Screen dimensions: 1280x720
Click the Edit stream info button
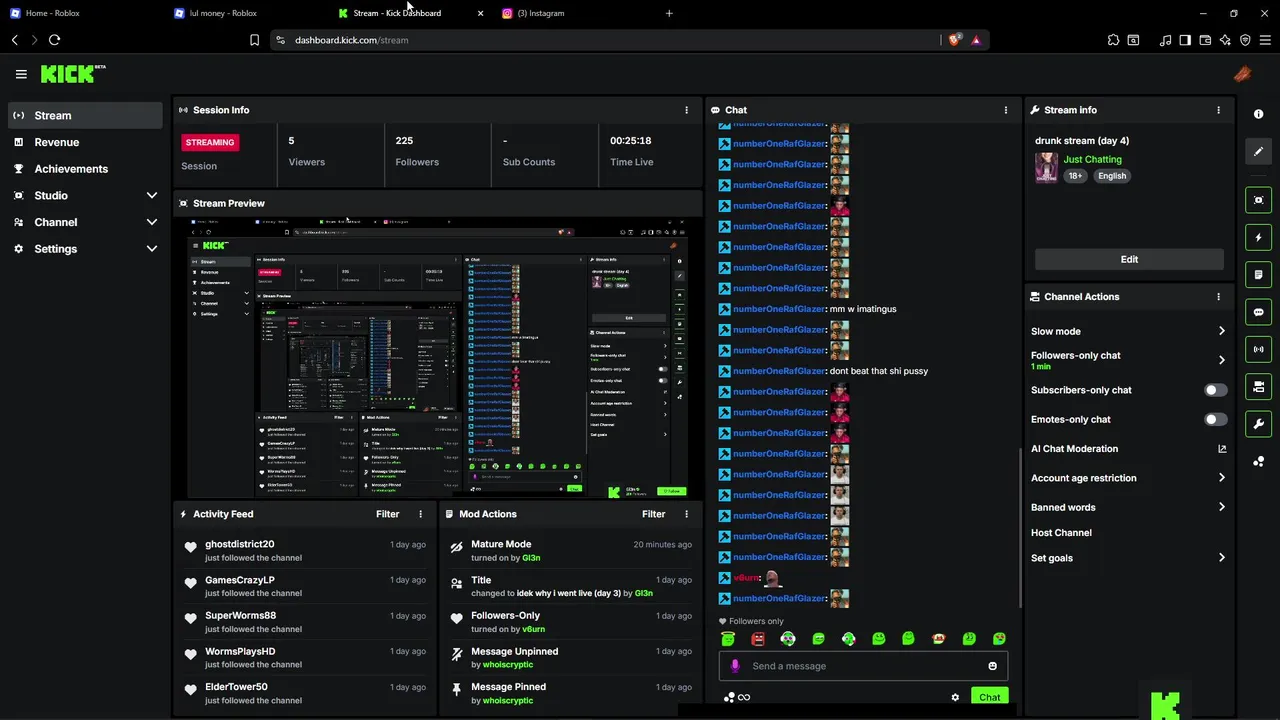(1129, 259)
